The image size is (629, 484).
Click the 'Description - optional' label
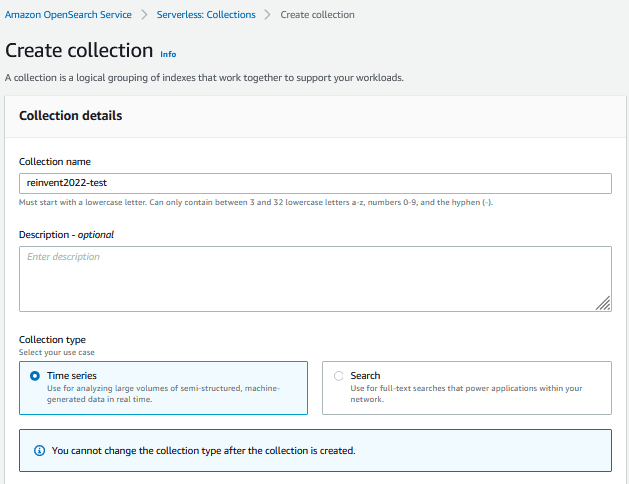coord(66,234)
